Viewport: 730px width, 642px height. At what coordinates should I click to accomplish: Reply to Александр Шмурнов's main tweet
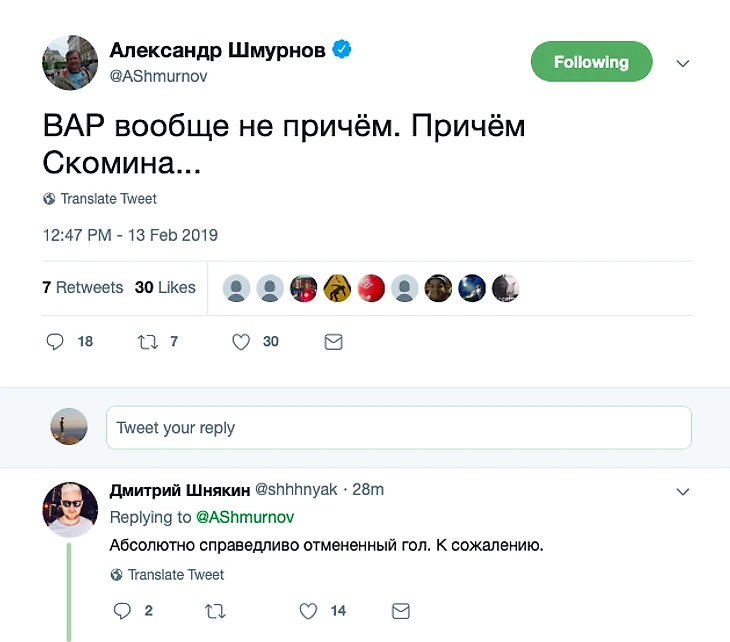[x=56, y=342]
